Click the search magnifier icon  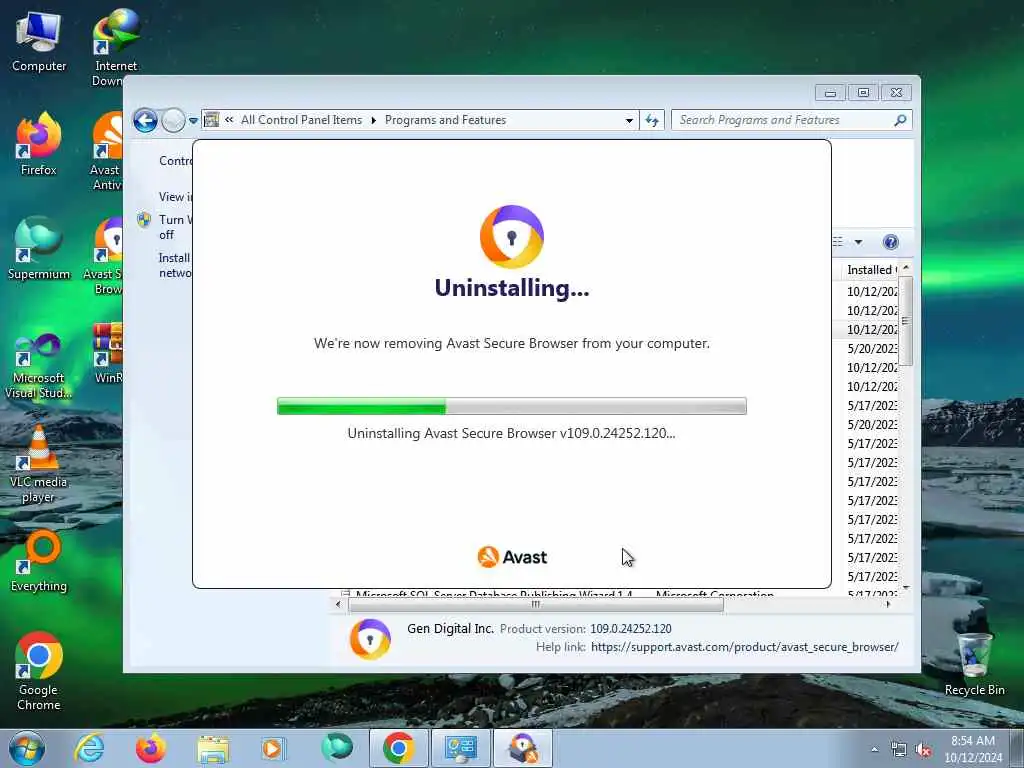pos(901,120)
